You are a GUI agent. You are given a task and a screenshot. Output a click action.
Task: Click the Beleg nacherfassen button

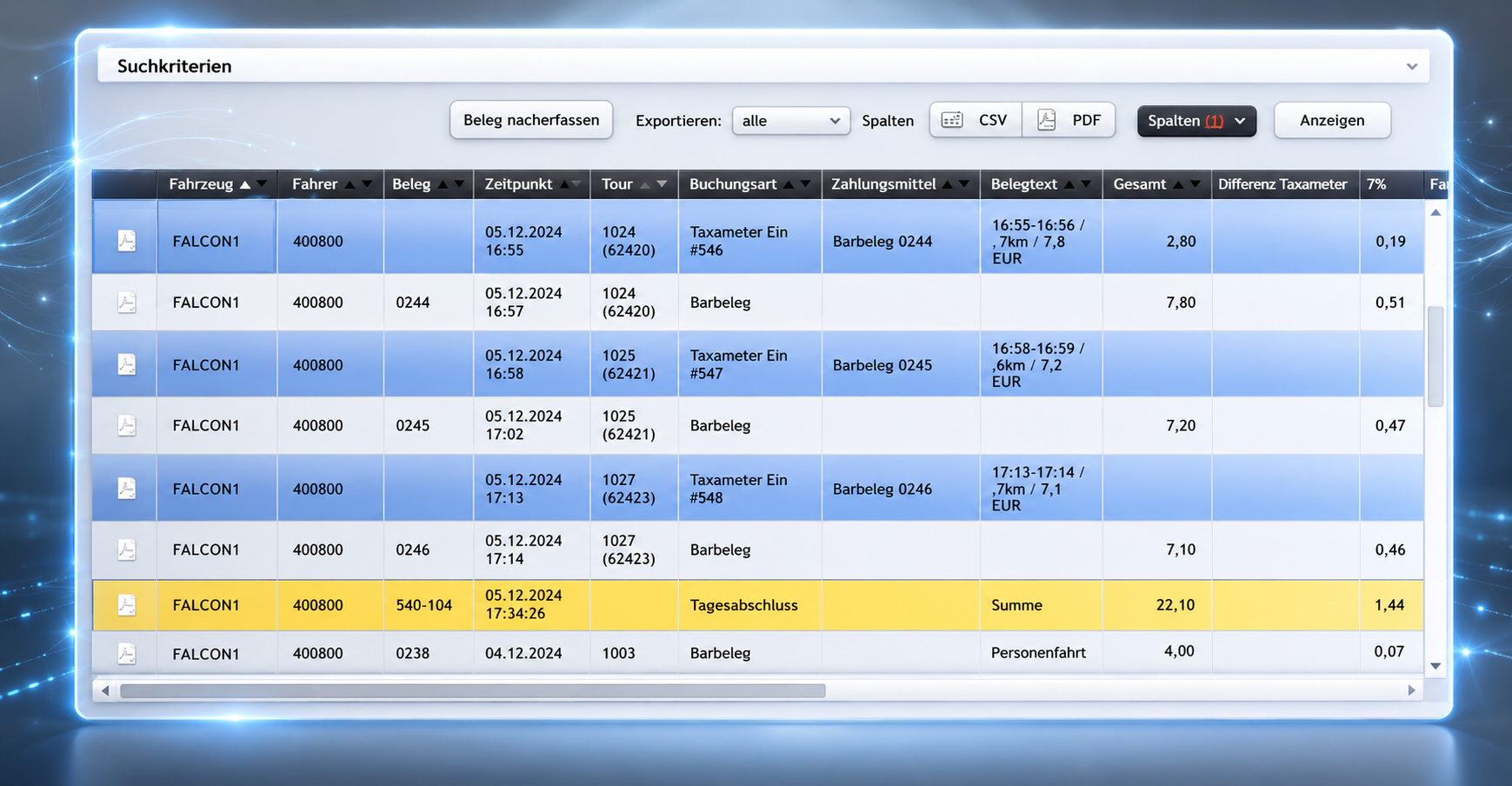tap(531, 120)
